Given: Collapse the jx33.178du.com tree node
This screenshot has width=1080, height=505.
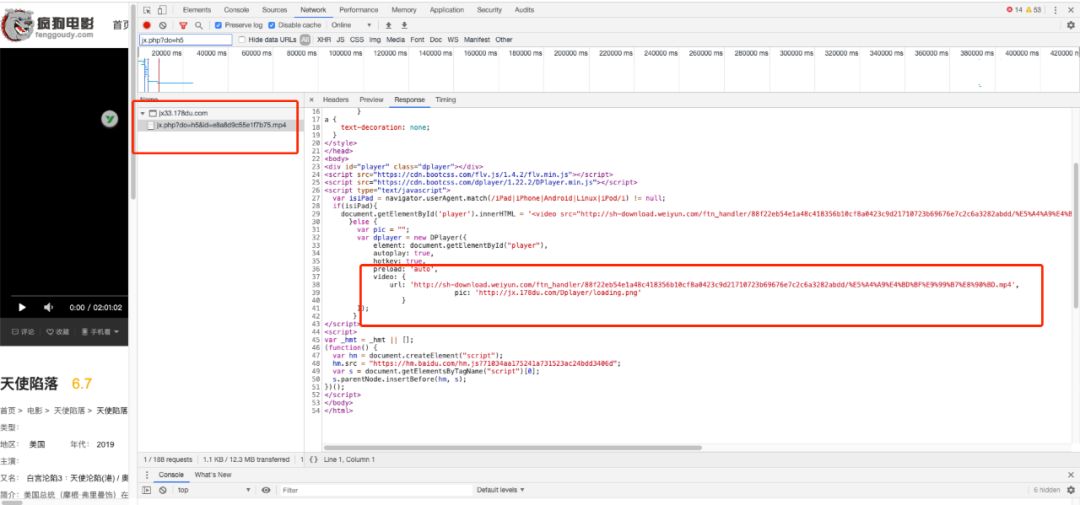Looking at the screenshot, I should coord(142,113).
